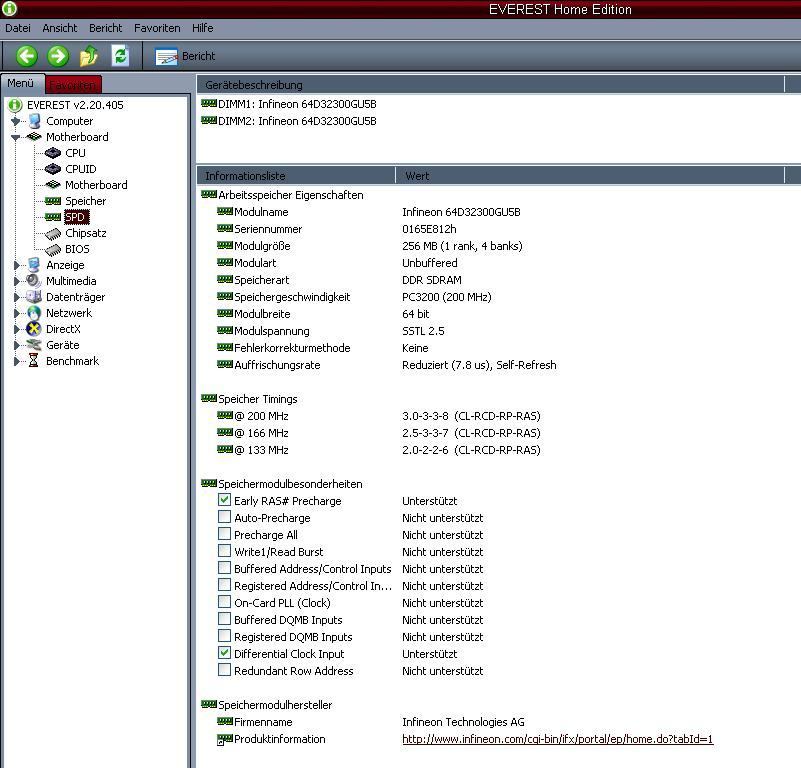This screenshot has width=801, height=768.
Task: Click the DIMM1 memory module icon
Action: coord(209,104)
